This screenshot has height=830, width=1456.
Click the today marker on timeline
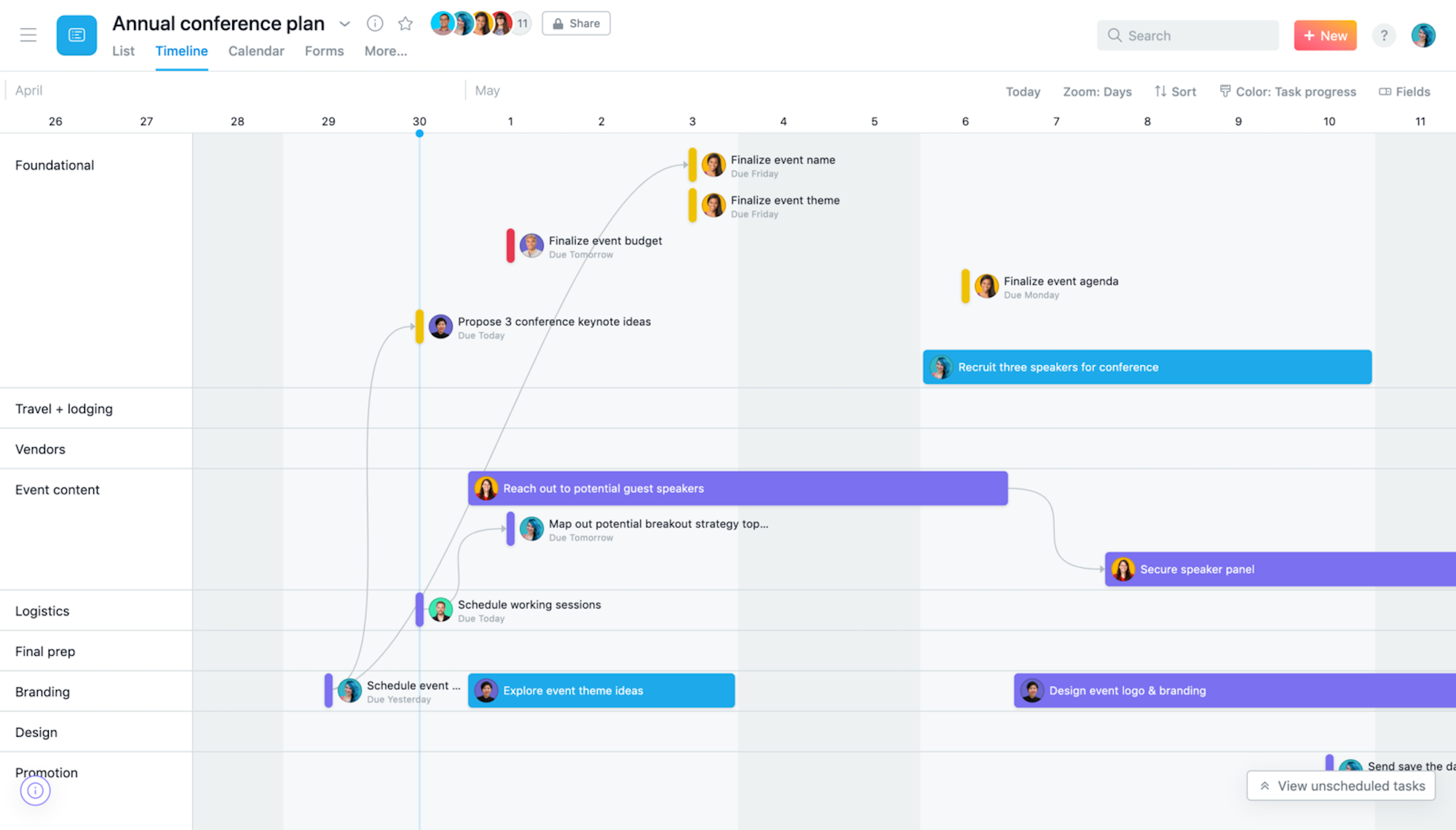pos(420,134)
